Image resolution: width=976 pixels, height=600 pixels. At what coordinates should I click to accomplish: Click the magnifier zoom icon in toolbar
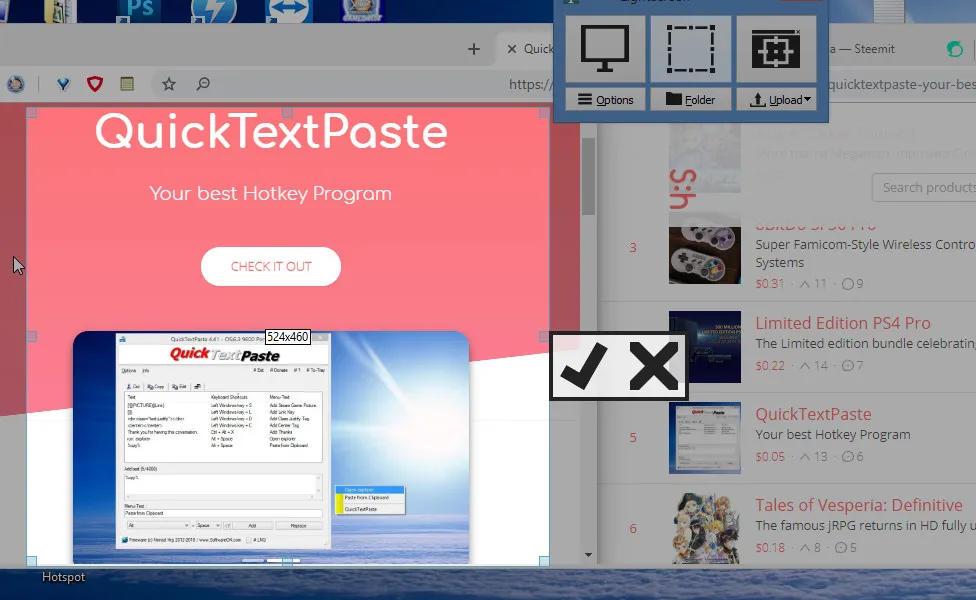203,83
